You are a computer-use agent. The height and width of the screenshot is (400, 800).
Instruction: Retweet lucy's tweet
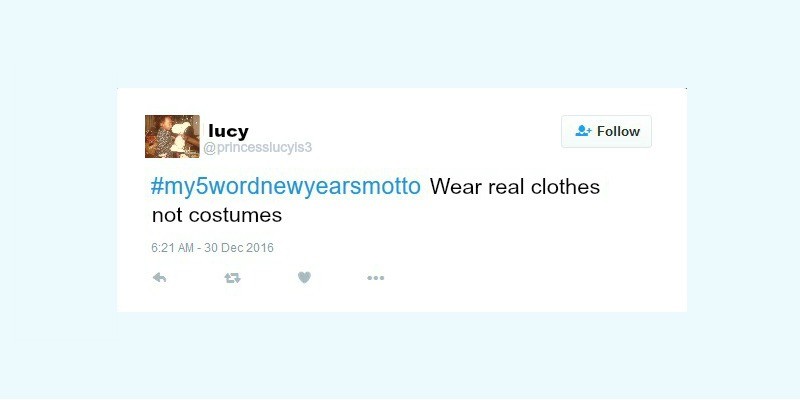pyautogui.click(x=232, y=278)
